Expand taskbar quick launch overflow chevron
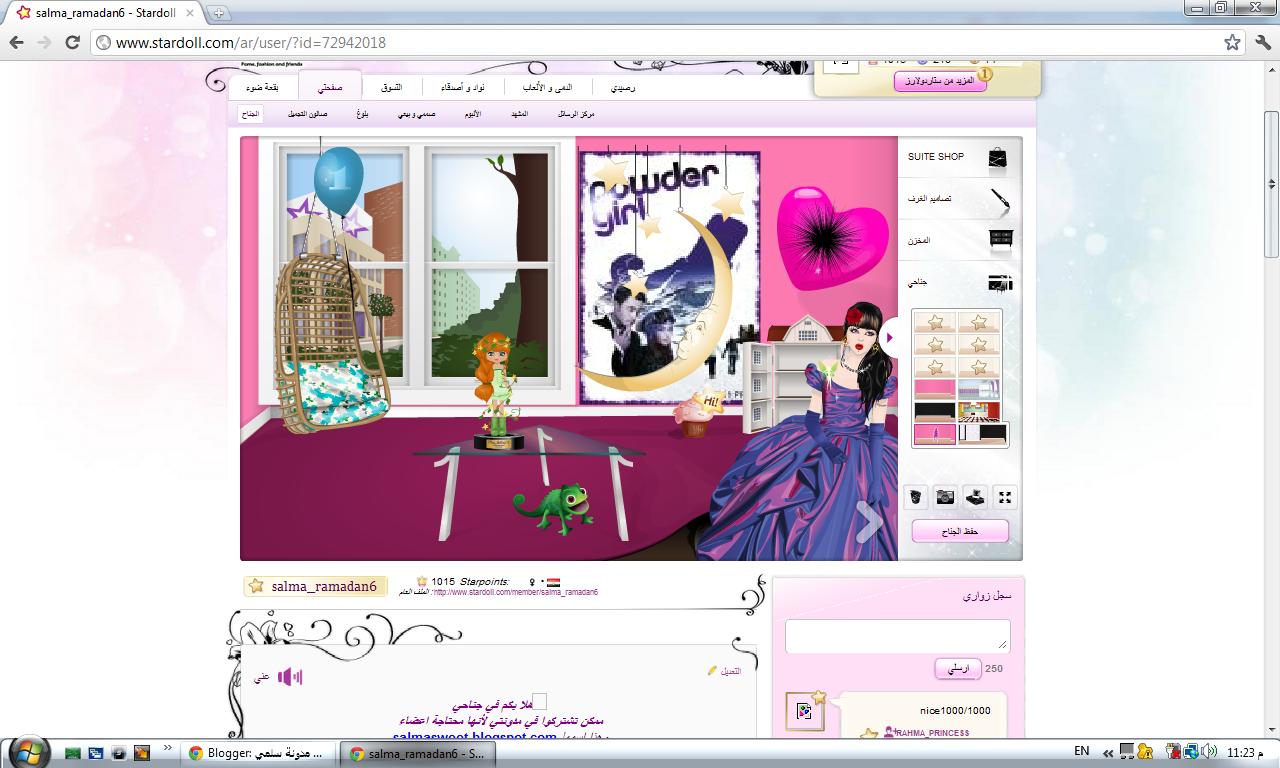Viewport: 1280px width, 768px height. pyautogui.click(x=167, y=748)
